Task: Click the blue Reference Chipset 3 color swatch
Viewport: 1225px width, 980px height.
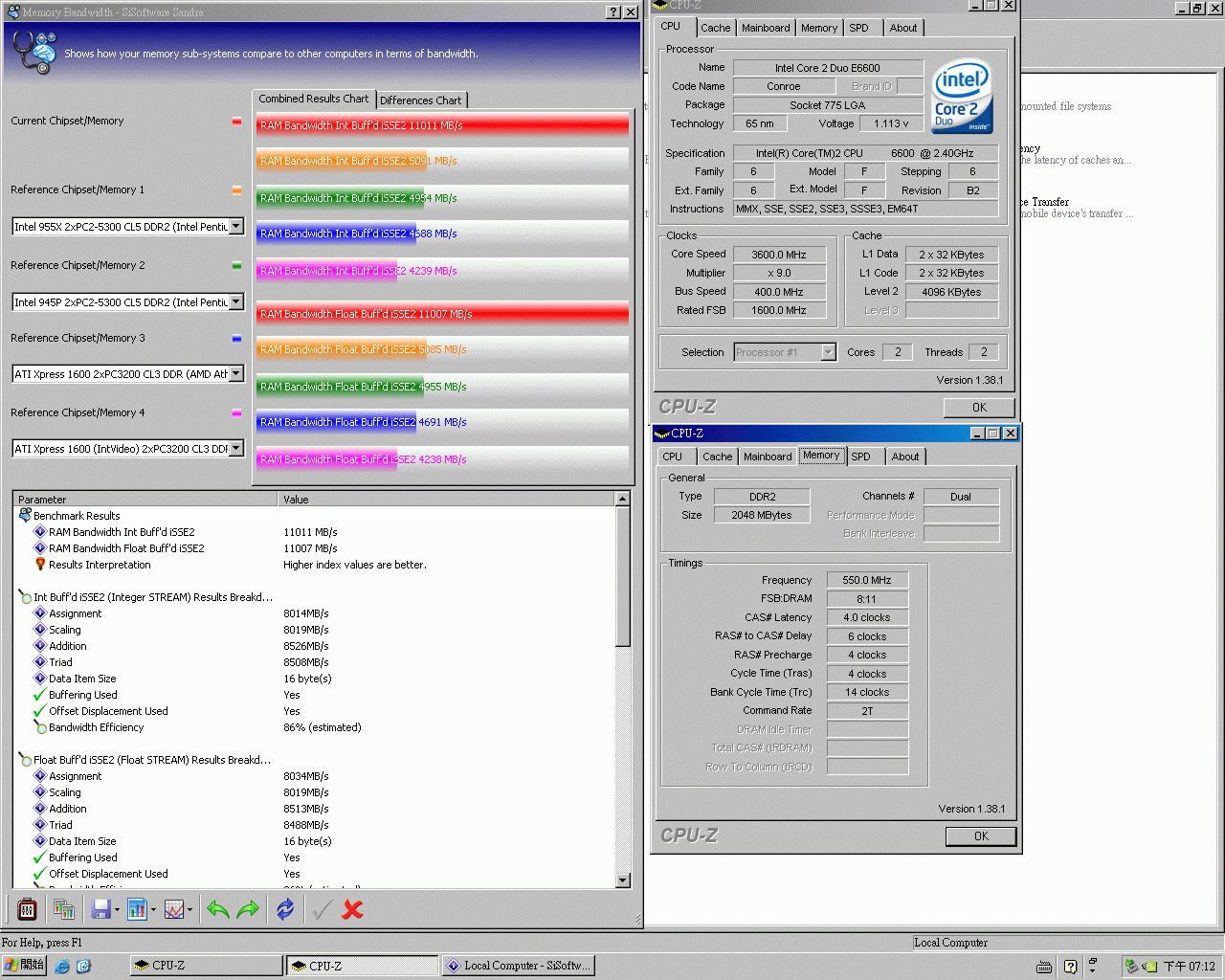Action: pyautogui.click(x=236, y=339)
